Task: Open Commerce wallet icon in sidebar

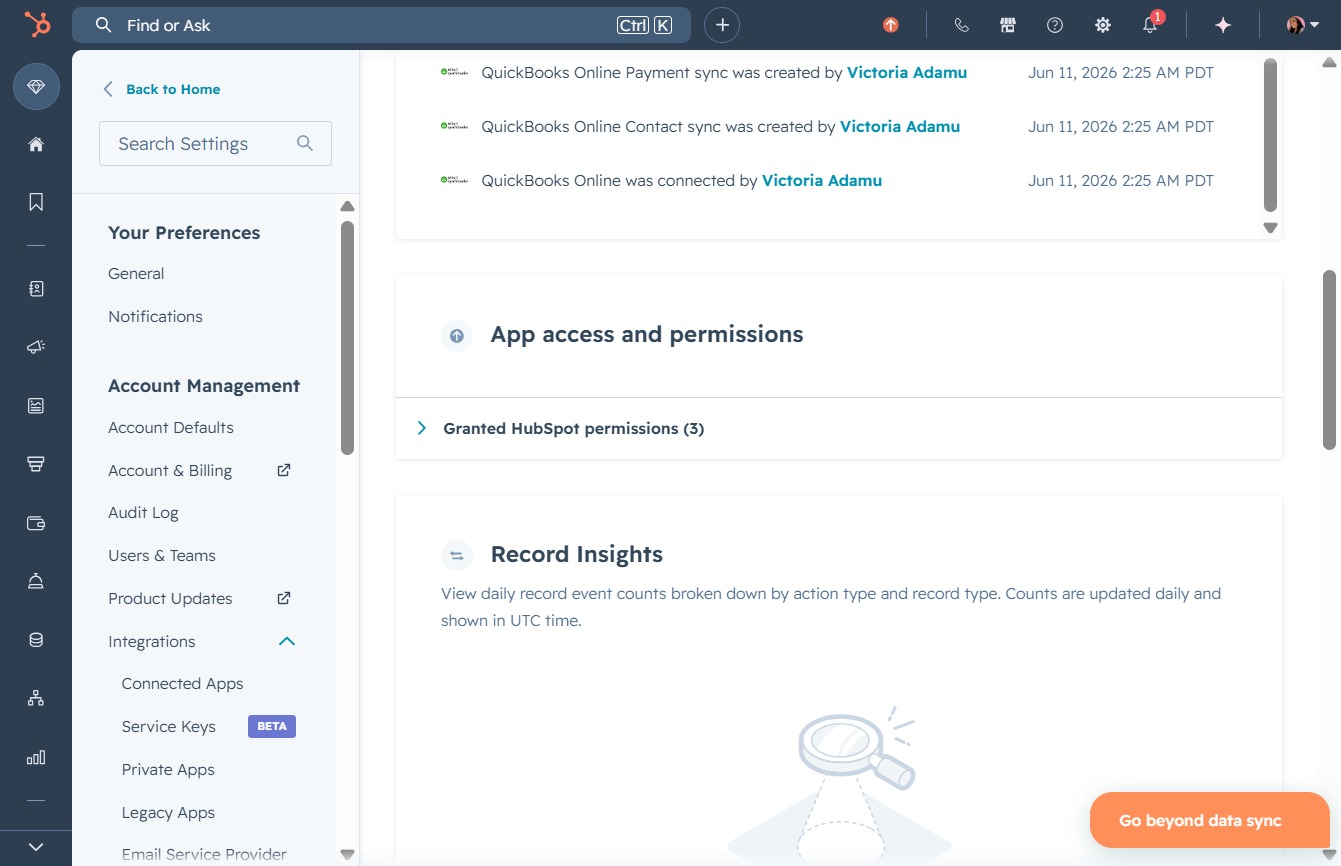Action: point(36,522)
